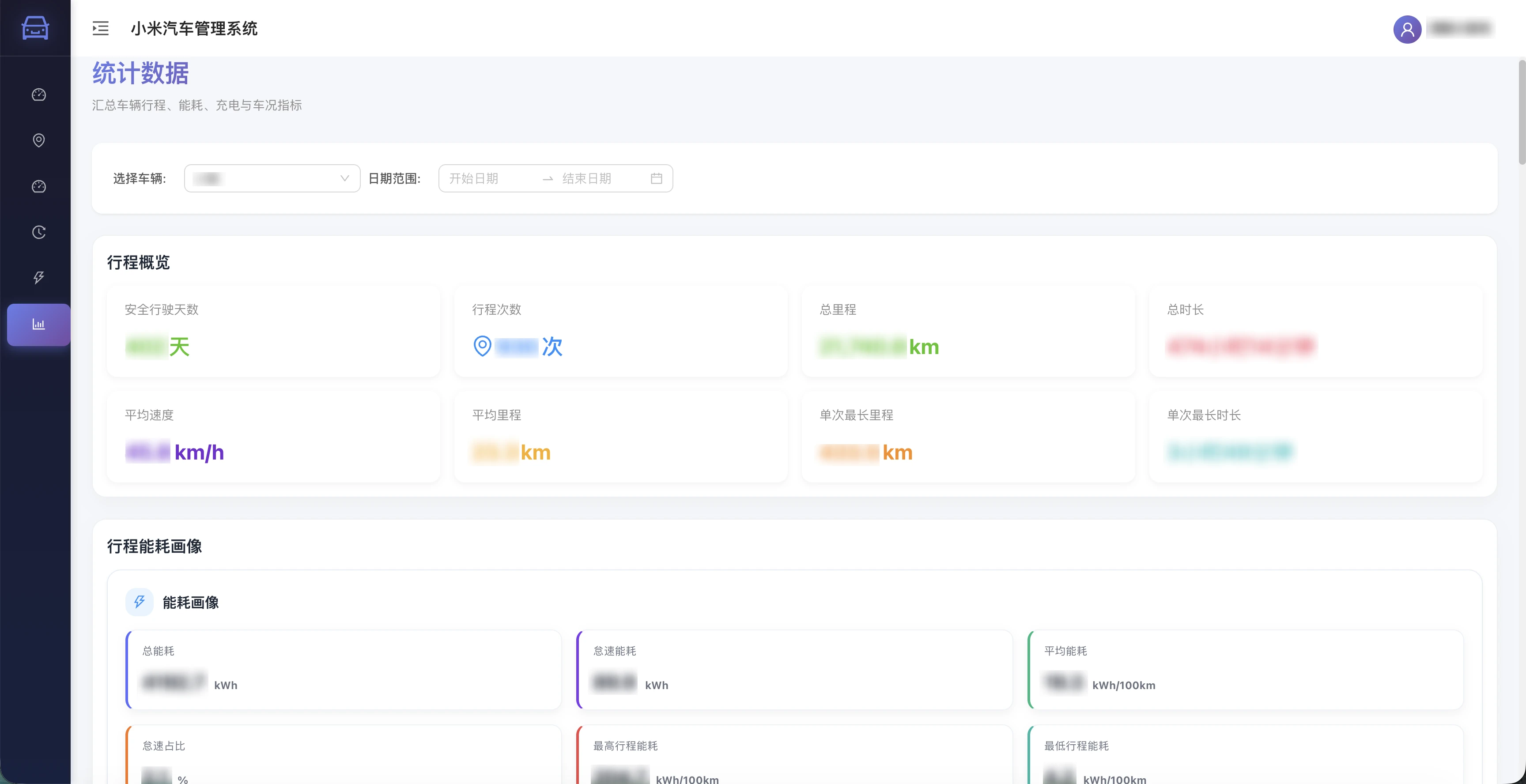The height and width of the screenshot is (784, 1526).
Task: Select the highlighted statistics bar-chart icon
Action: (38, 324)
